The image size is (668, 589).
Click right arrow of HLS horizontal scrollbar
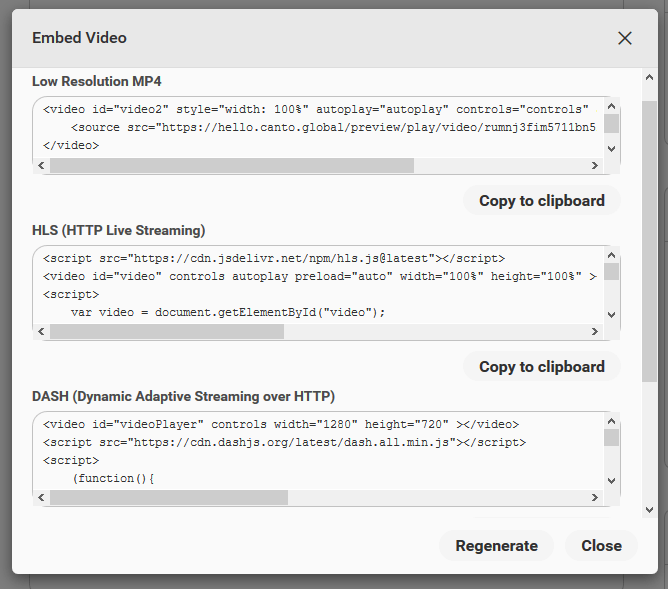[595, 332]
